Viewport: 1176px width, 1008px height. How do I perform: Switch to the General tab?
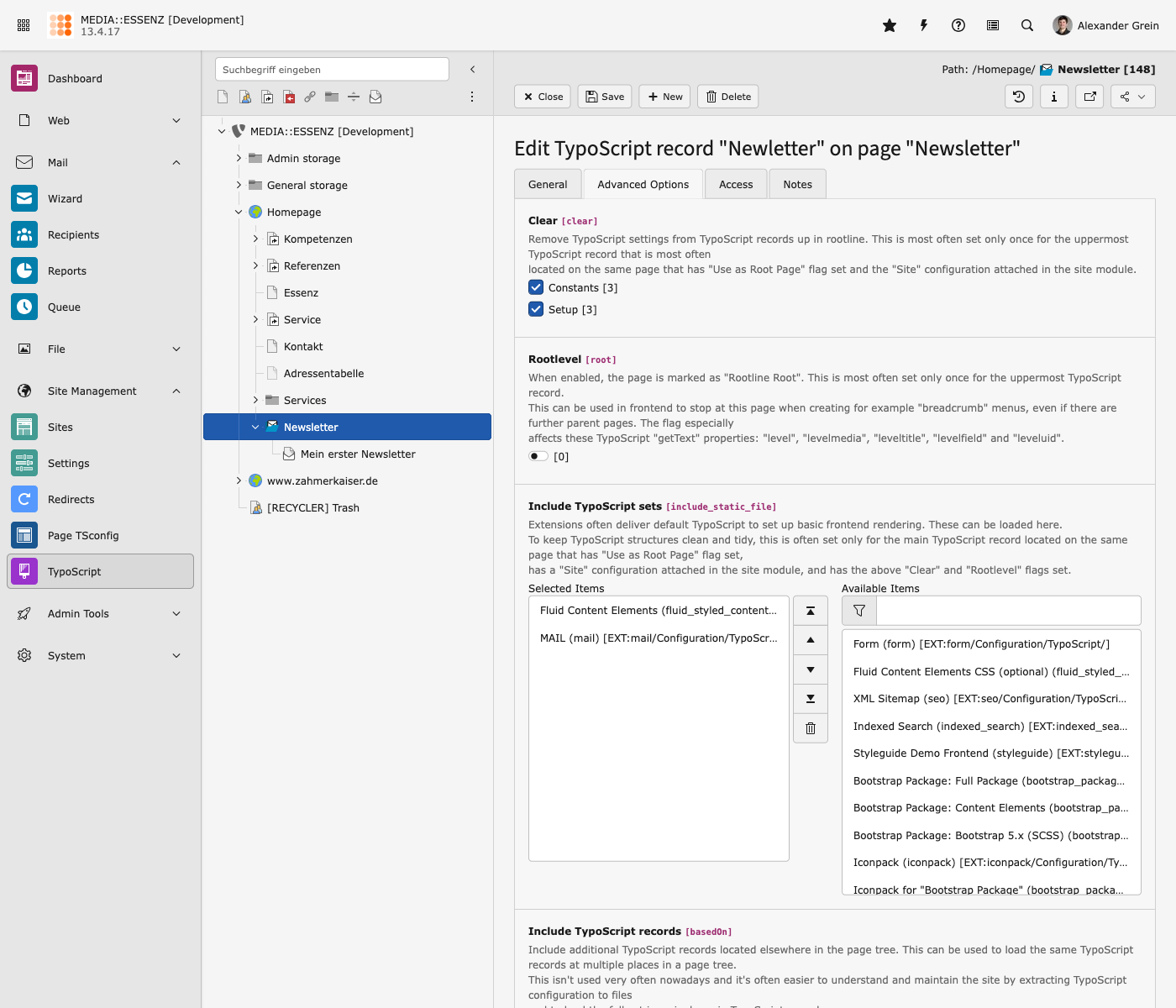coord(548,184)
